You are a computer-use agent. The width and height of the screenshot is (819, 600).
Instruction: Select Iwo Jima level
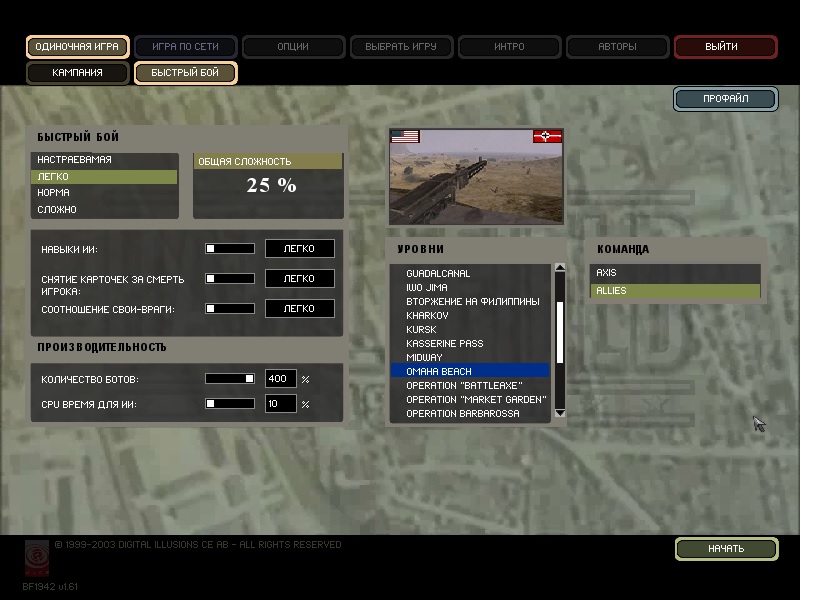click(x=470, y=288)
